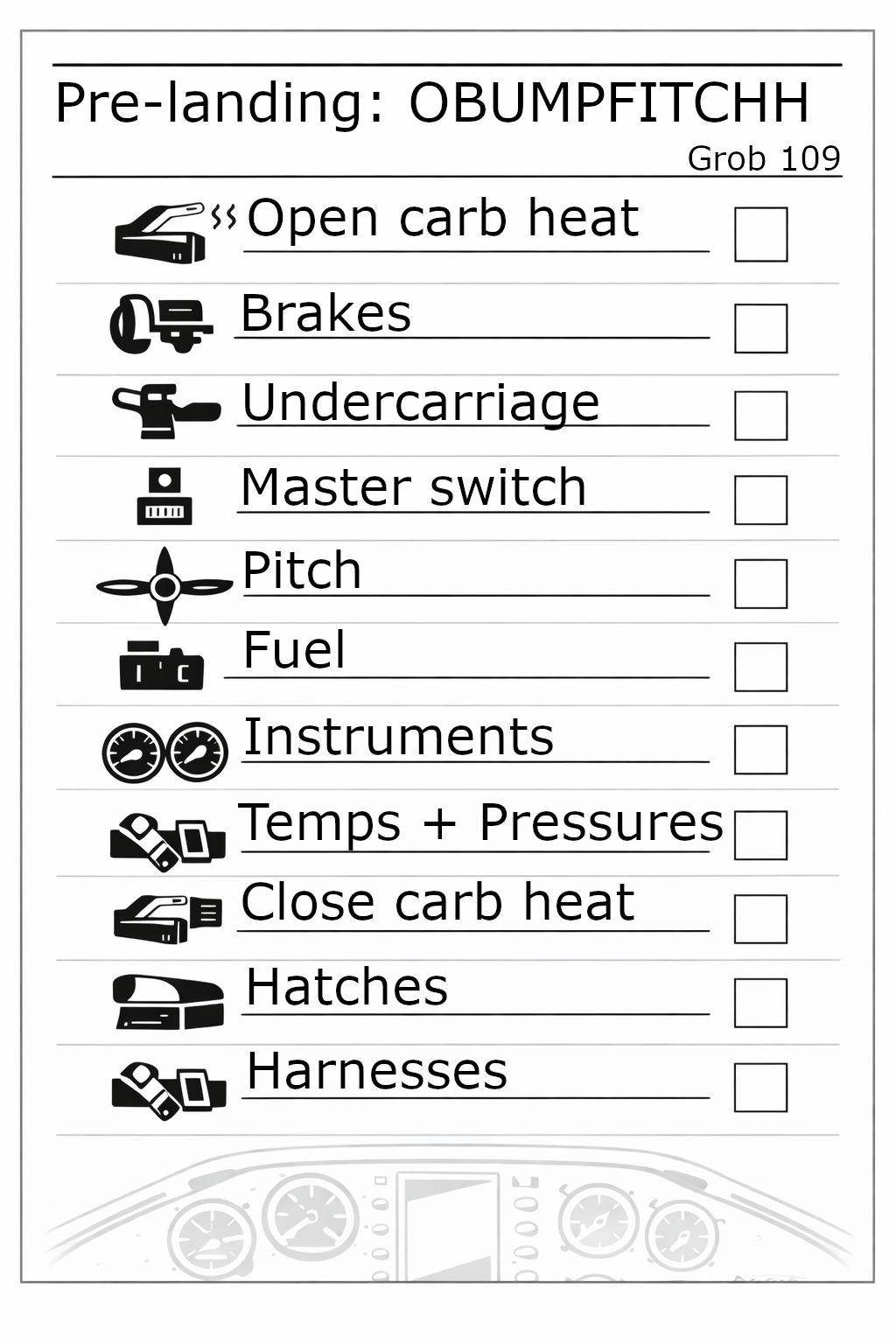
Task: Click the Brakes icon
Action: [161, 324]
